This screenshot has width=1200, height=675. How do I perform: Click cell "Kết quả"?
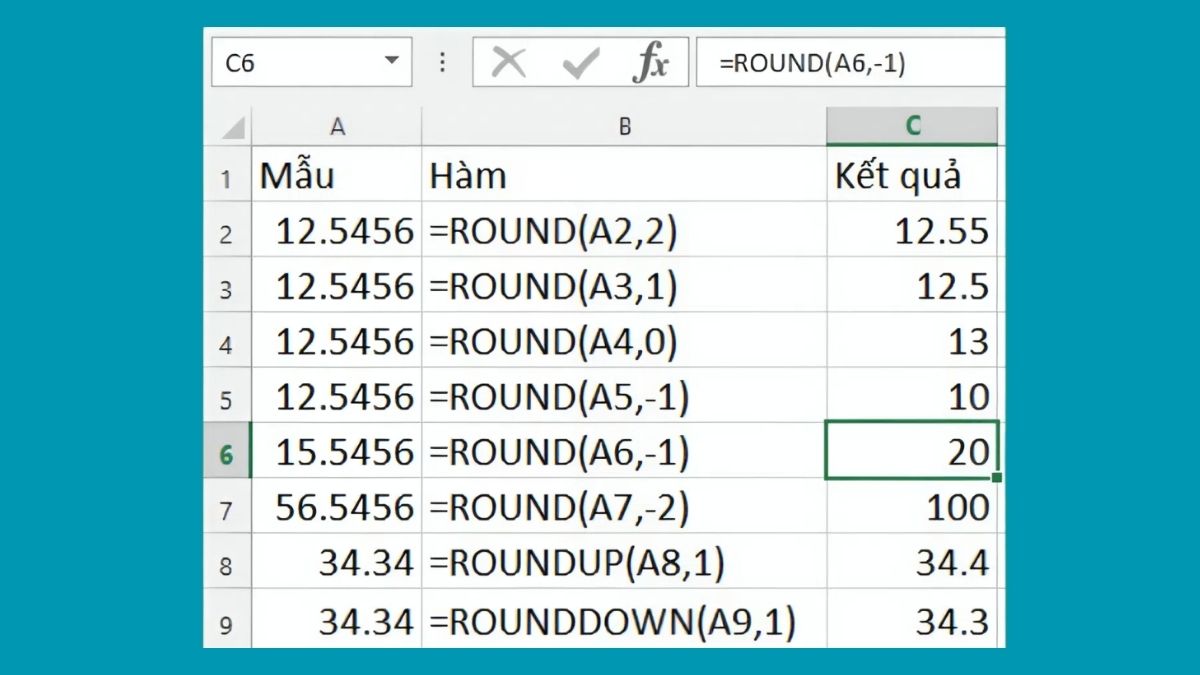pos(912,176)
